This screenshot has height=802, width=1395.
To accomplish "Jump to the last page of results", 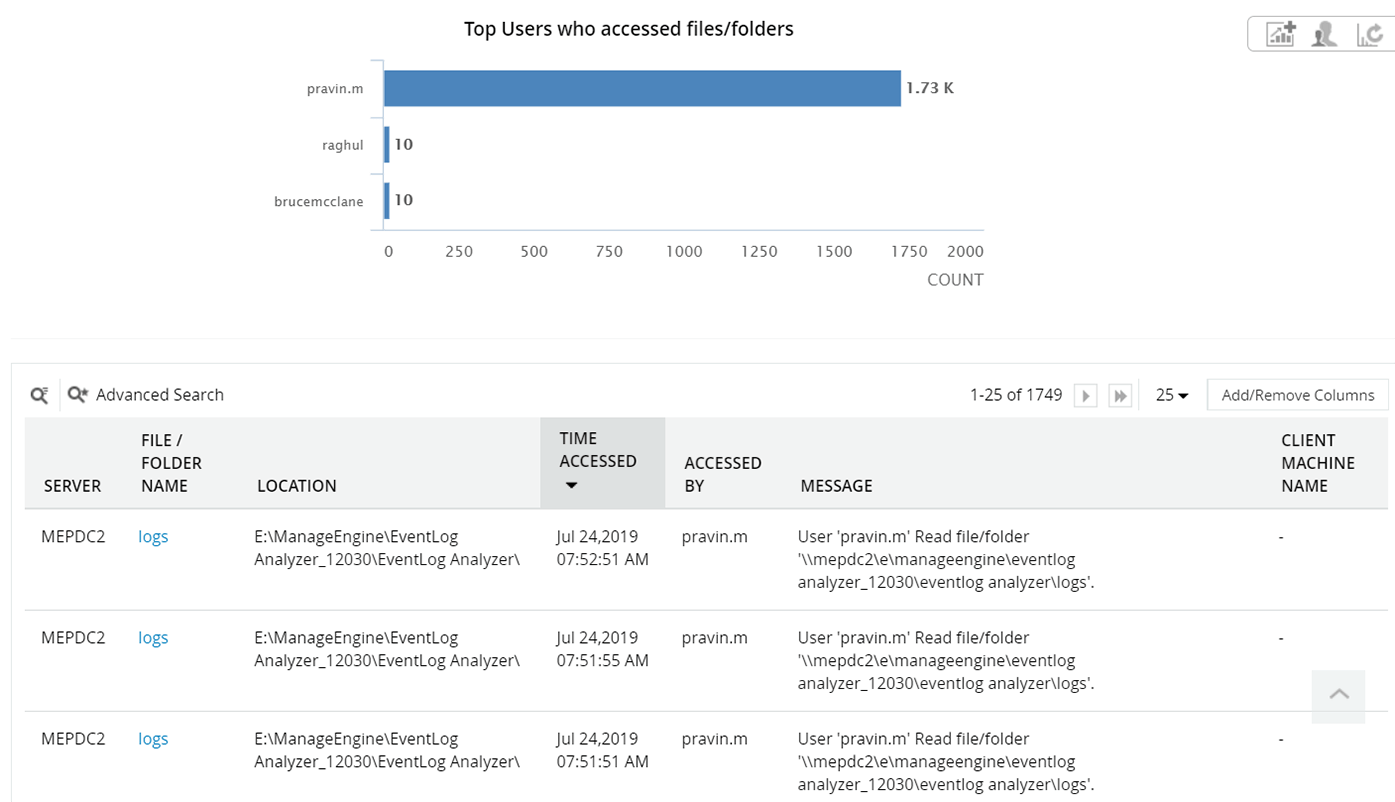I will click(x=1120, y=396).
